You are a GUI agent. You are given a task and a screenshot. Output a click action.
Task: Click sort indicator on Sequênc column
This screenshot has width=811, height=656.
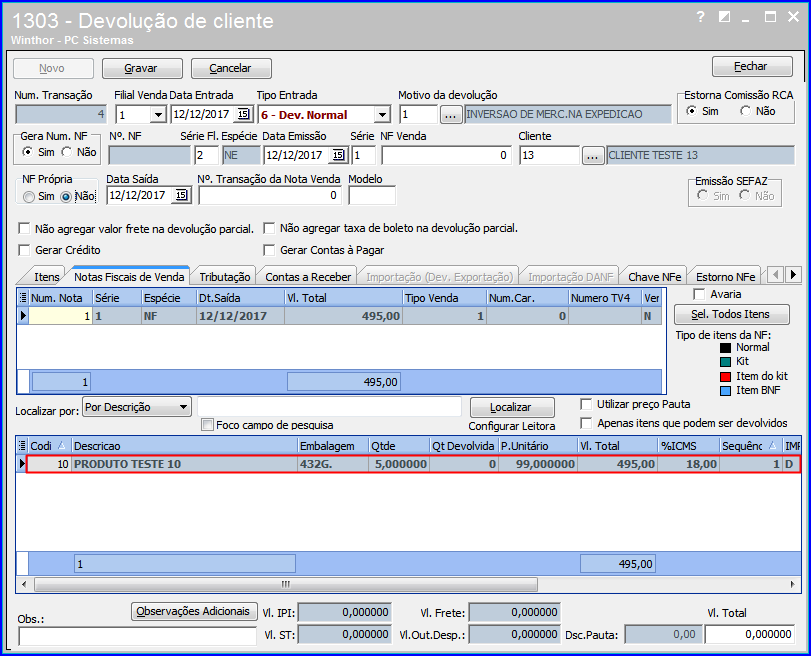click(x=772, y=445)
